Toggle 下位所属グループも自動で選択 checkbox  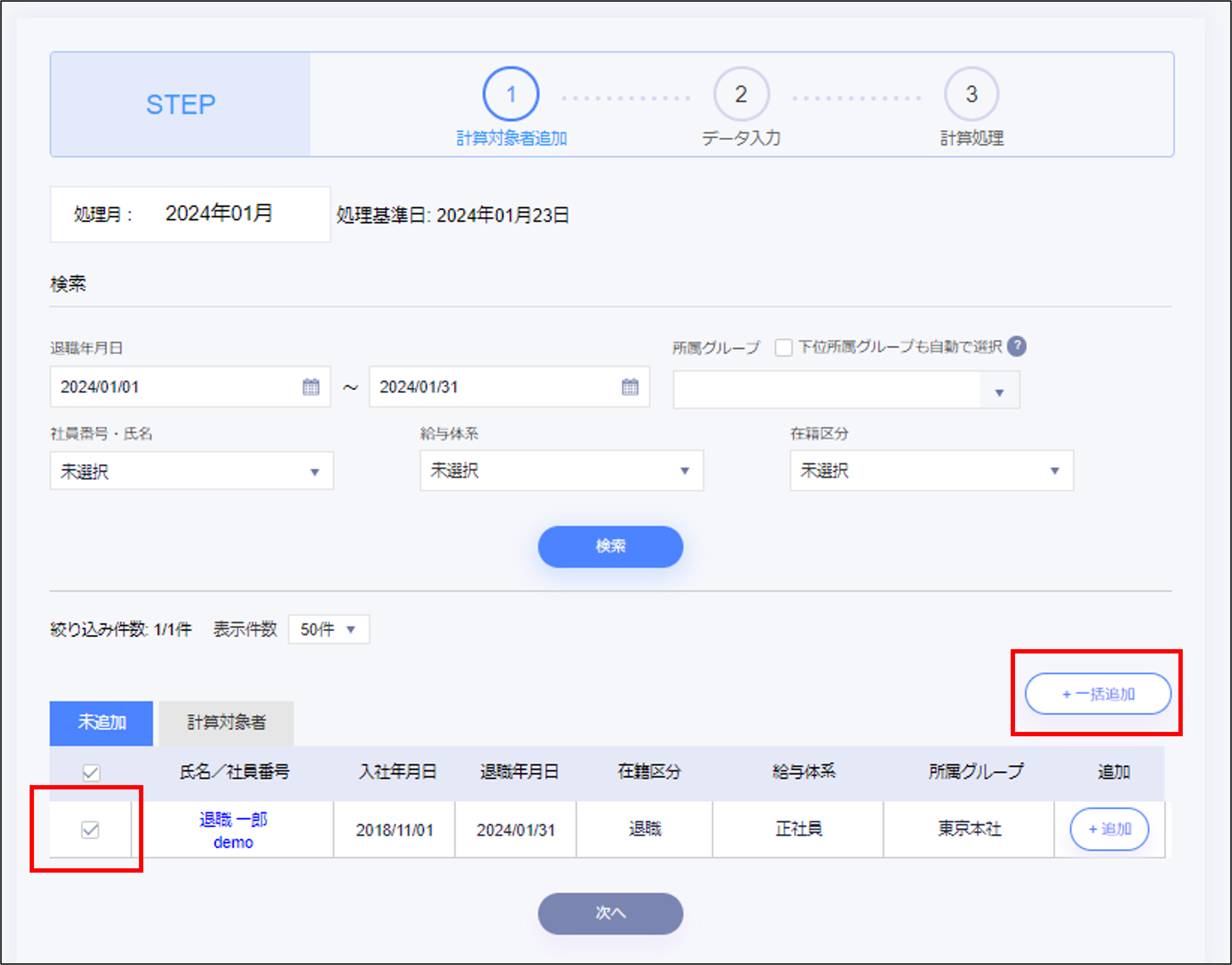click(x=783, y=347)
